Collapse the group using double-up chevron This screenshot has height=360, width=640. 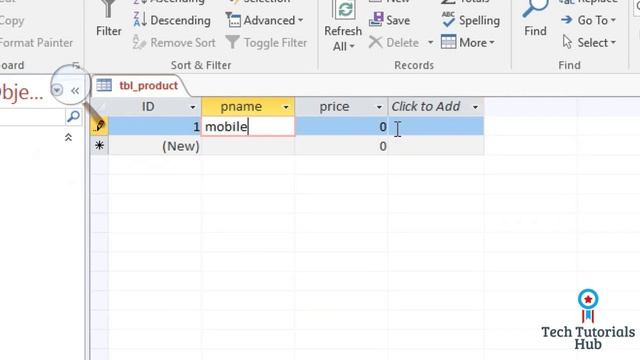tap(68, 138)
